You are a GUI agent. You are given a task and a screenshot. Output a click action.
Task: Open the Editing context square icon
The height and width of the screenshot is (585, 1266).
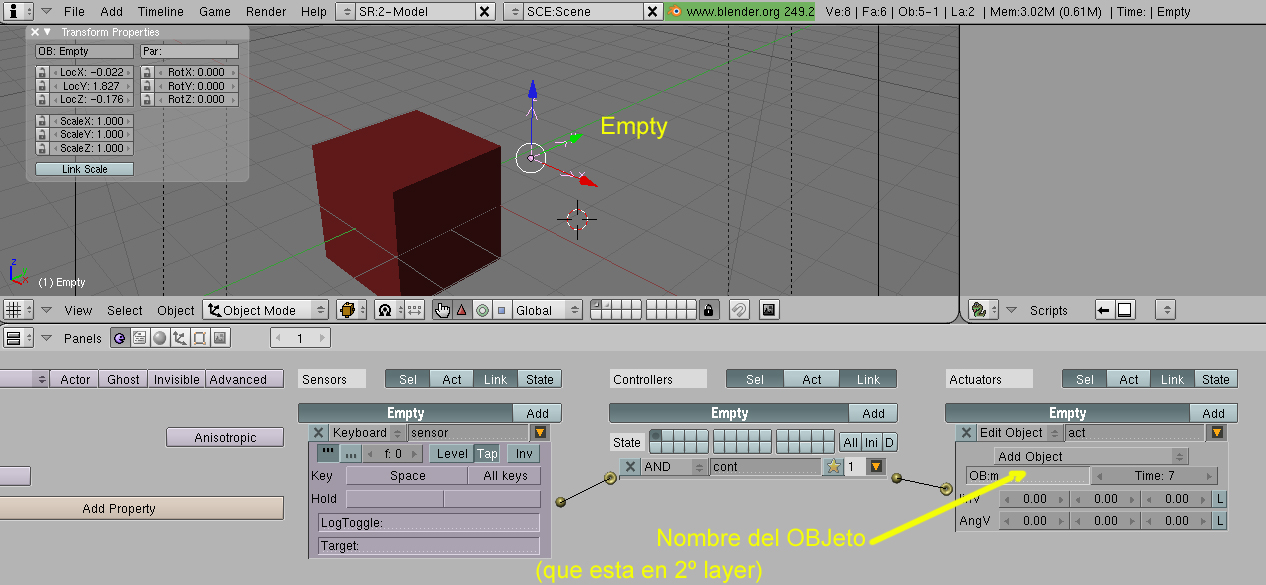click(x=200, y=338)
